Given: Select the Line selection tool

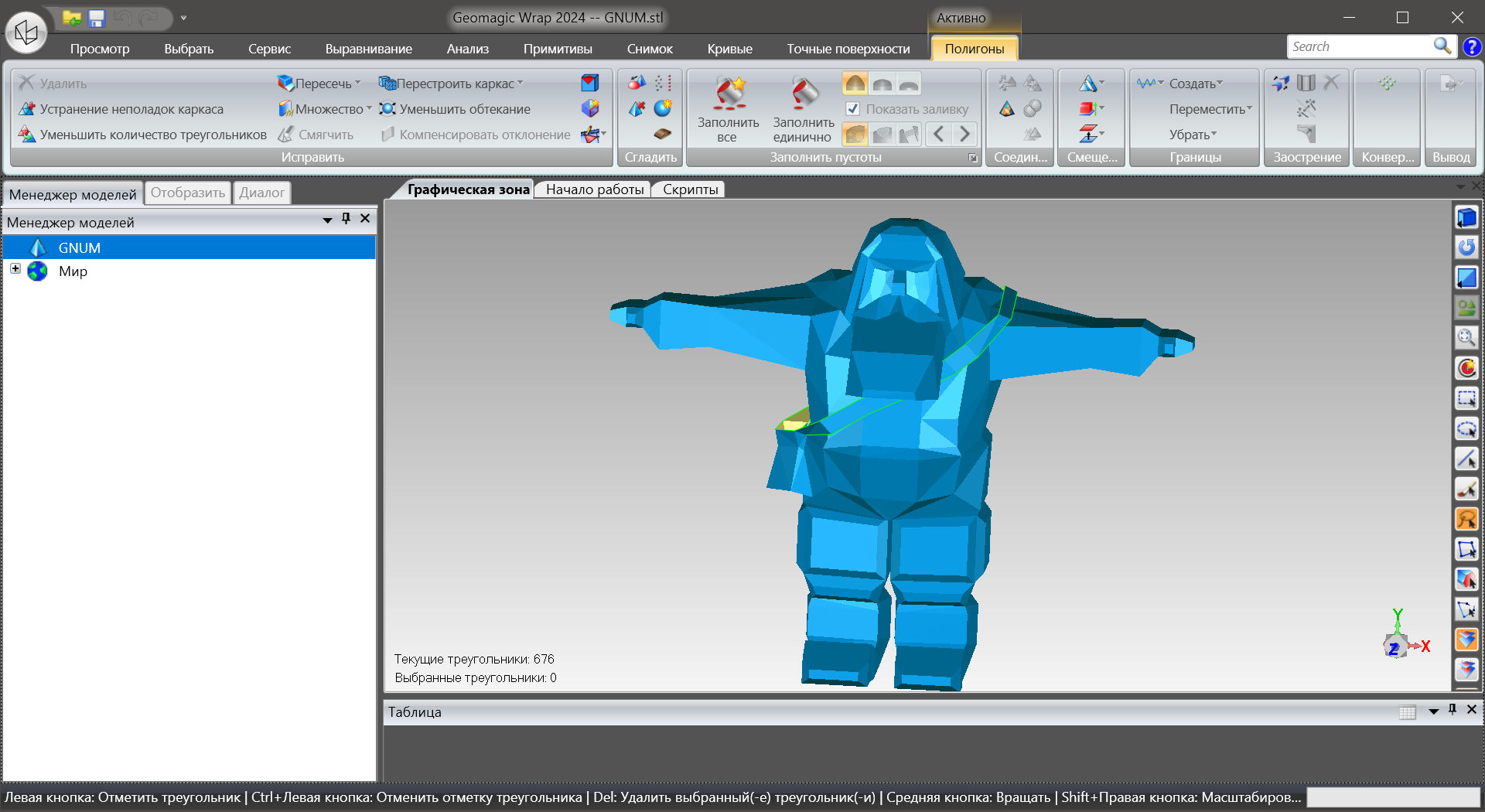Looking at the screenshot, I should [x=1466, y=459].
